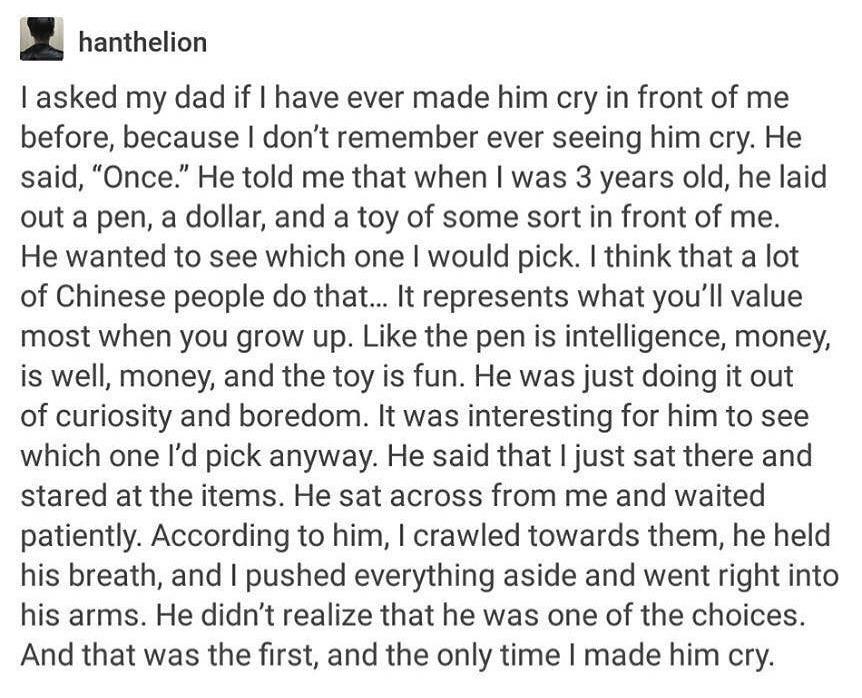Click the word "Chinese" in the post

click(x=105, y=296)
